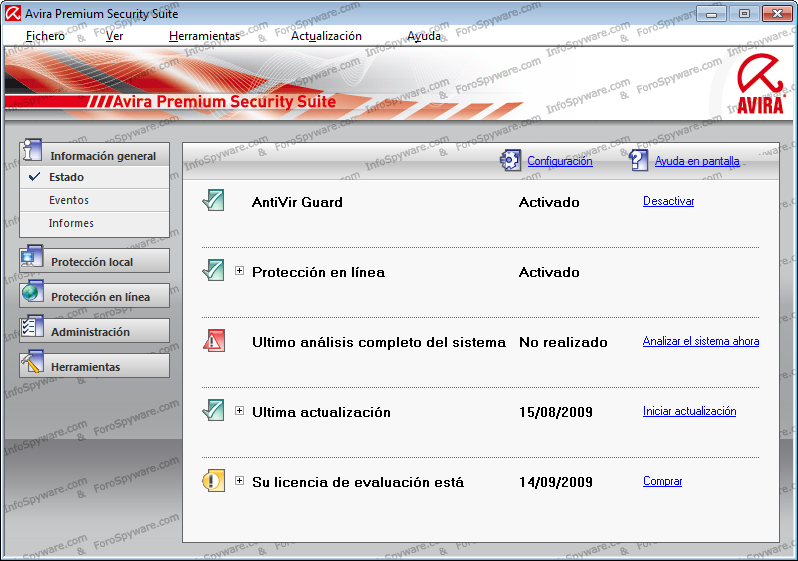Screen dimensions: 798x561
Task: Expand the Su licencia de evaluación row
Action: [x=239, y=481]
